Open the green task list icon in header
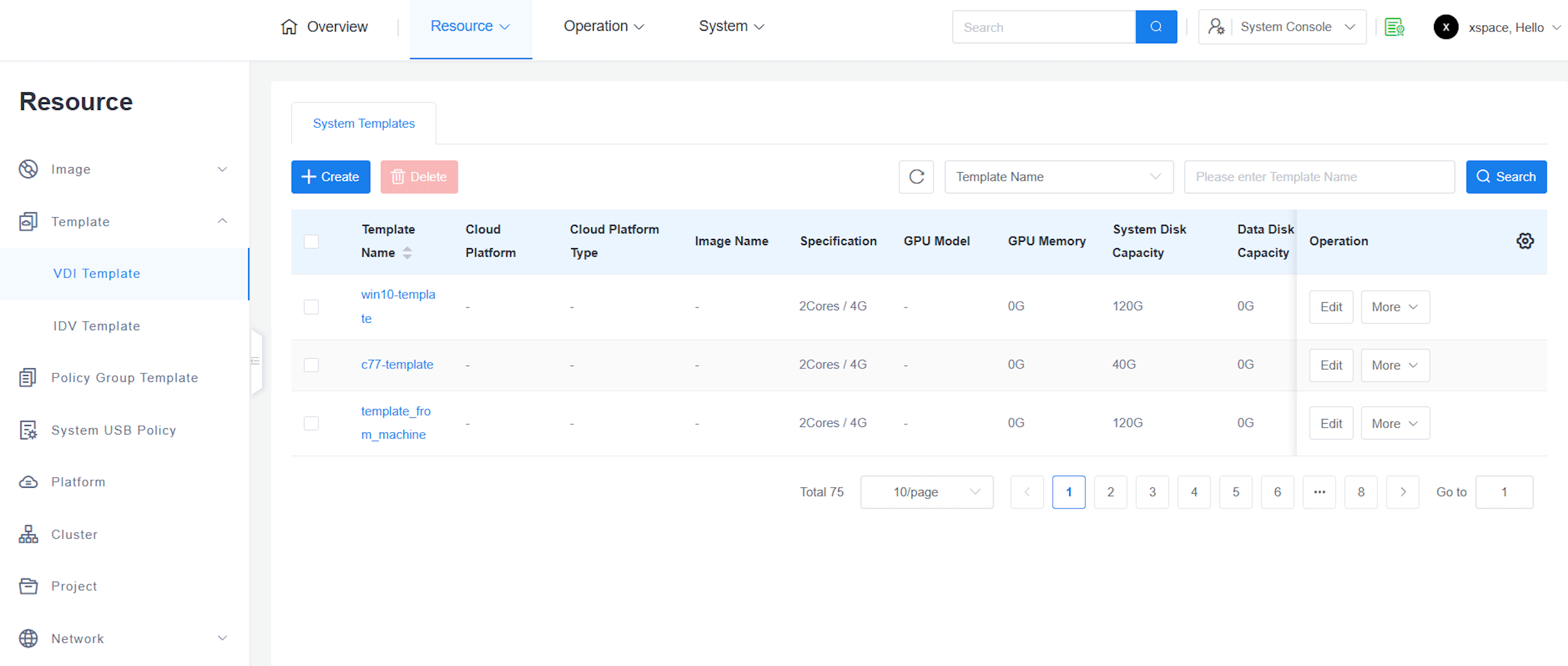1568x666 pixels. coord(1394,27)
